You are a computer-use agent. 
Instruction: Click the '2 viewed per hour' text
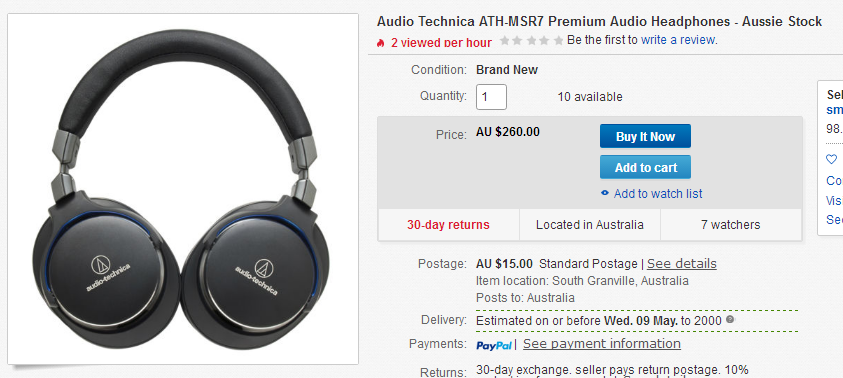tap(441, 43)
